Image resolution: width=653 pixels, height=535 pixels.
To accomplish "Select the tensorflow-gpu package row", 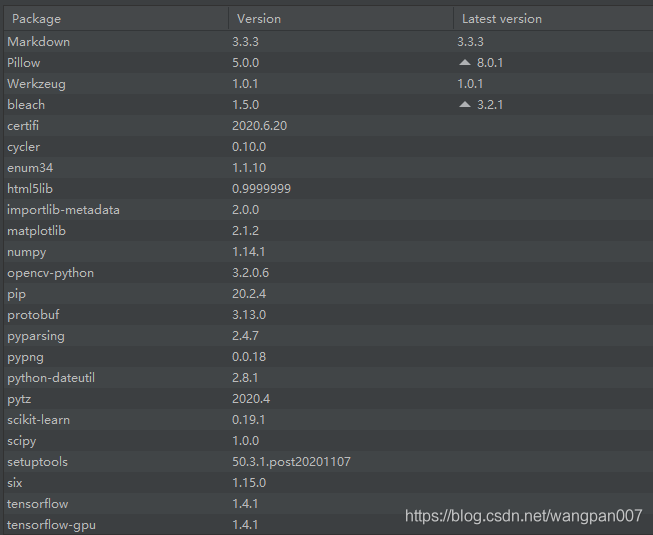I will click(x=51, y=525).
